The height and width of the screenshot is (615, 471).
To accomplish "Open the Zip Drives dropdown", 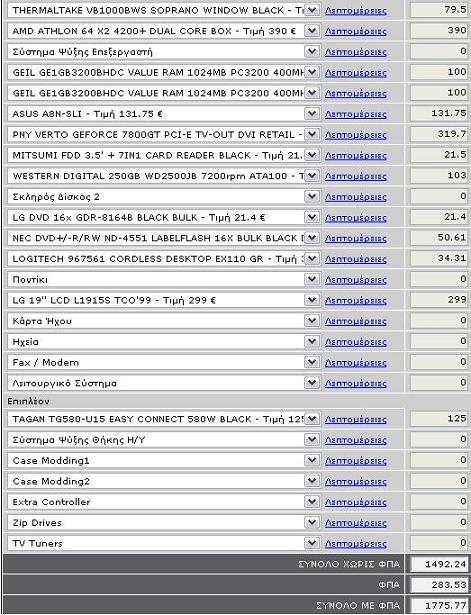I will tap(312, 522).
